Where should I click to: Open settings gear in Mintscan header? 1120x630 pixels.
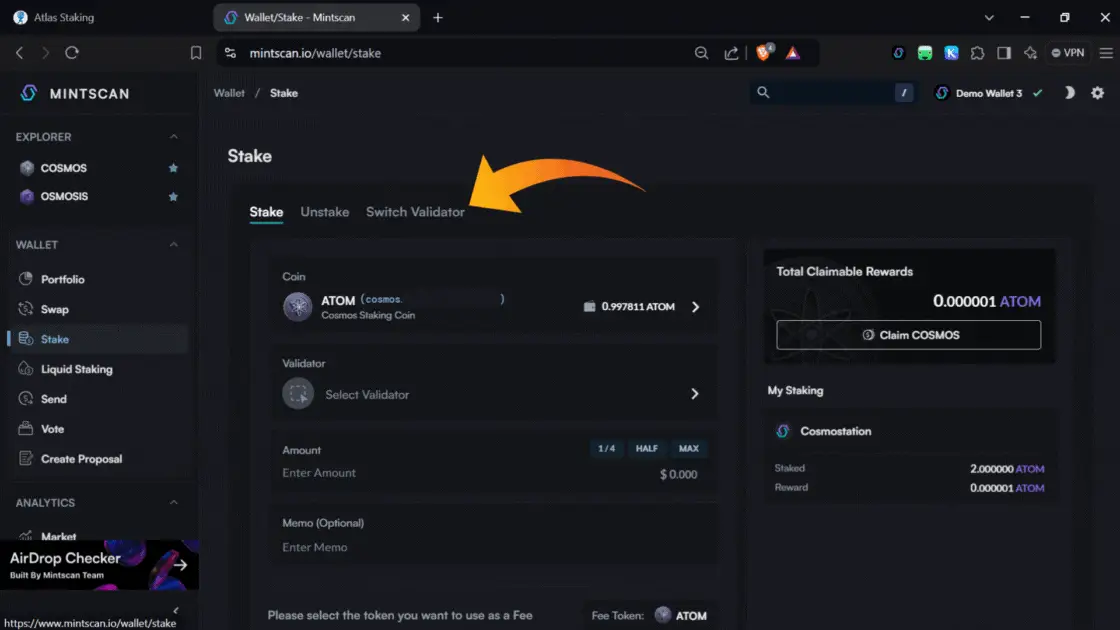coord(1097,93)
